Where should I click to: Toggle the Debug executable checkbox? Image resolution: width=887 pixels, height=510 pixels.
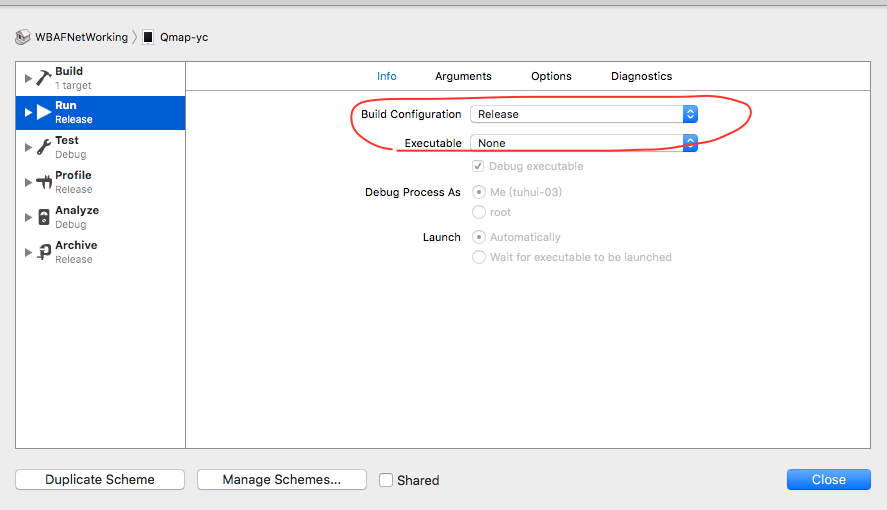tap(478, 166)
